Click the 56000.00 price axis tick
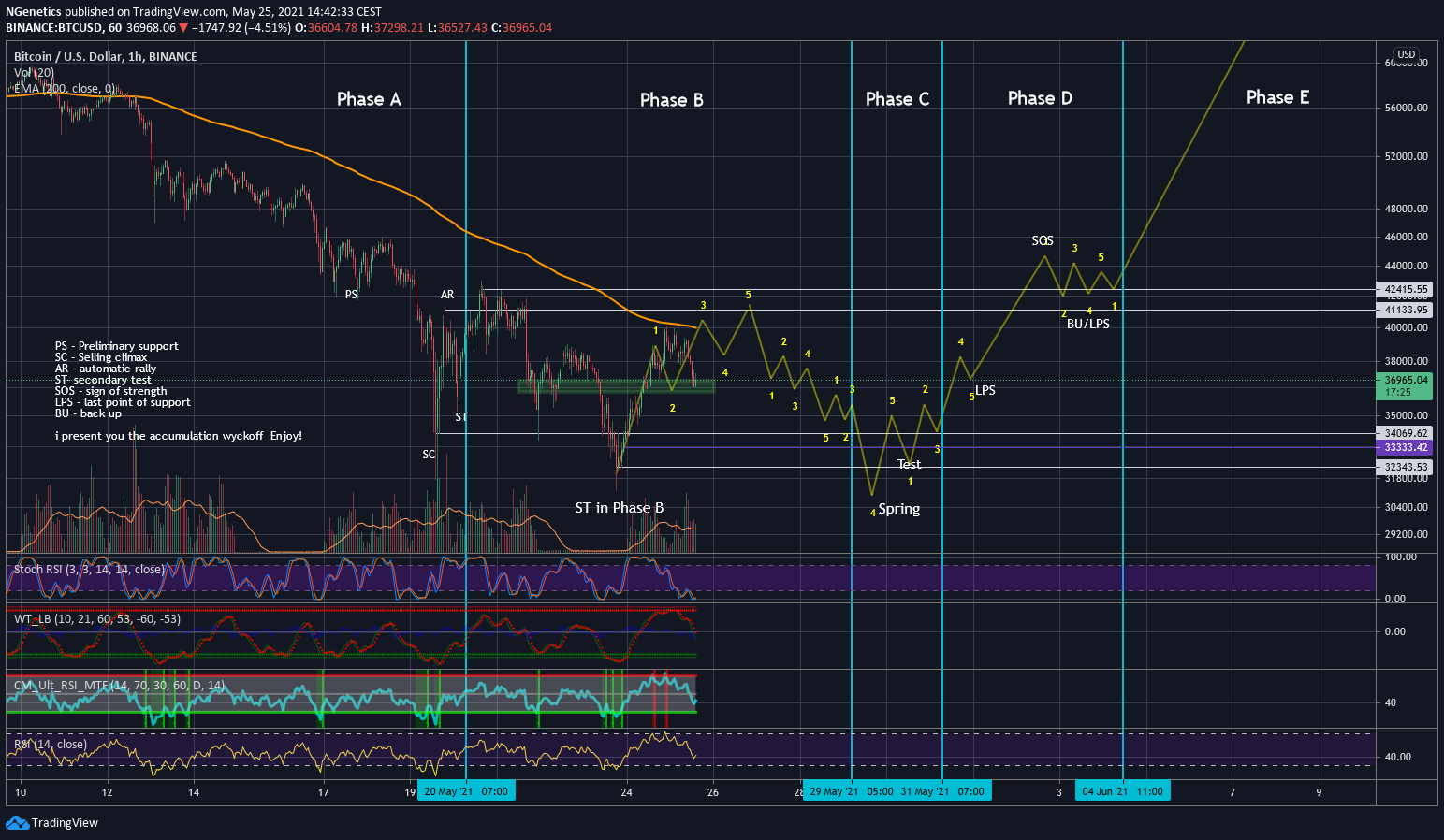 pos(1407,108)
